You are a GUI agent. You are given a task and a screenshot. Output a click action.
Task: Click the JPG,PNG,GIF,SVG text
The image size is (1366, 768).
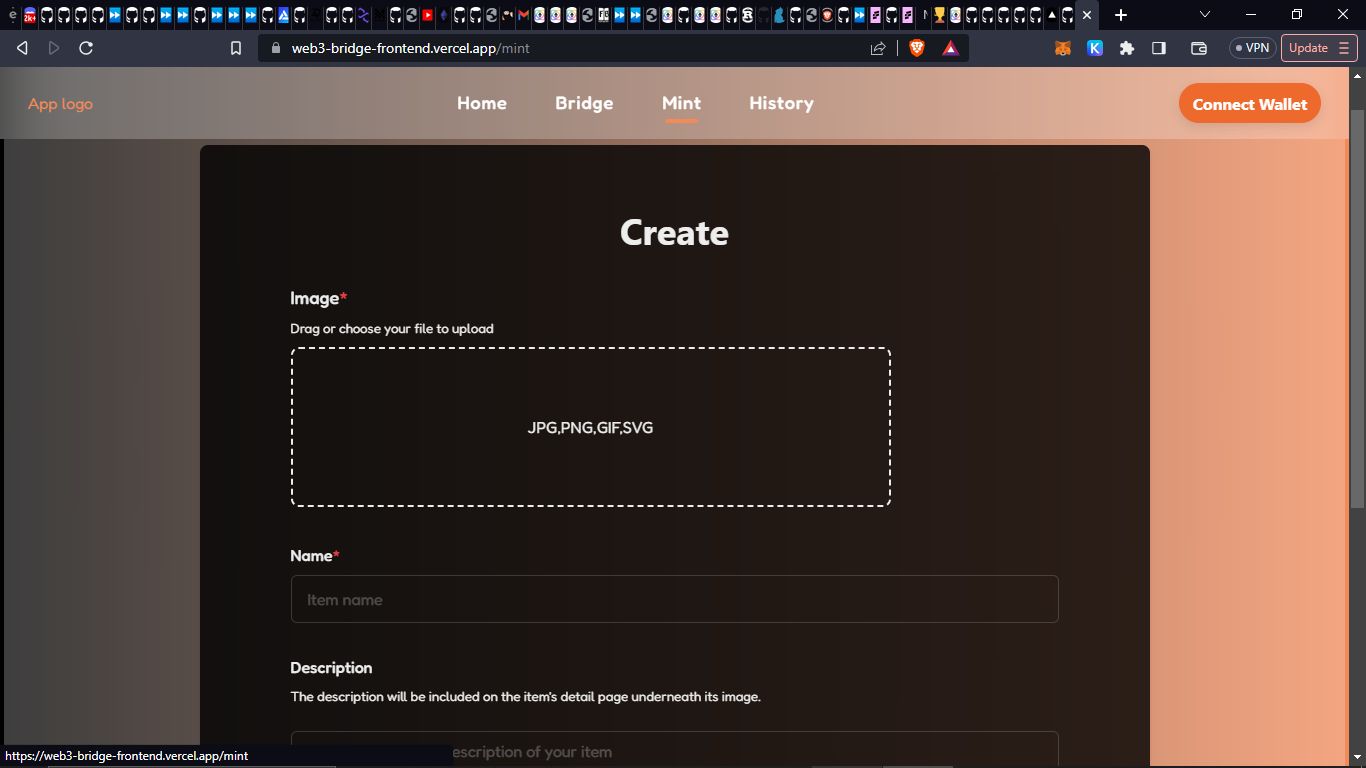[x=590, y=427]
